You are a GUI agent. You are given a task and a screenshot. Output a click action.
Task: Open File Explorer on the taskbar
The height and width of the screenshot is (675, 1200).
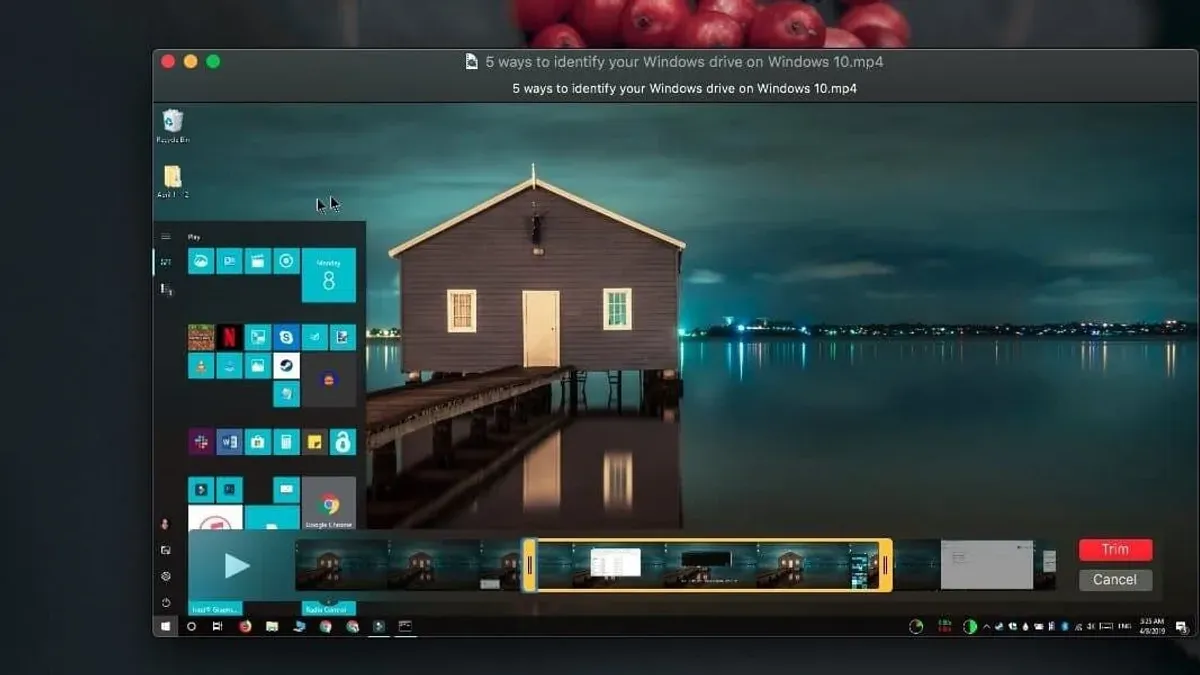272,627
